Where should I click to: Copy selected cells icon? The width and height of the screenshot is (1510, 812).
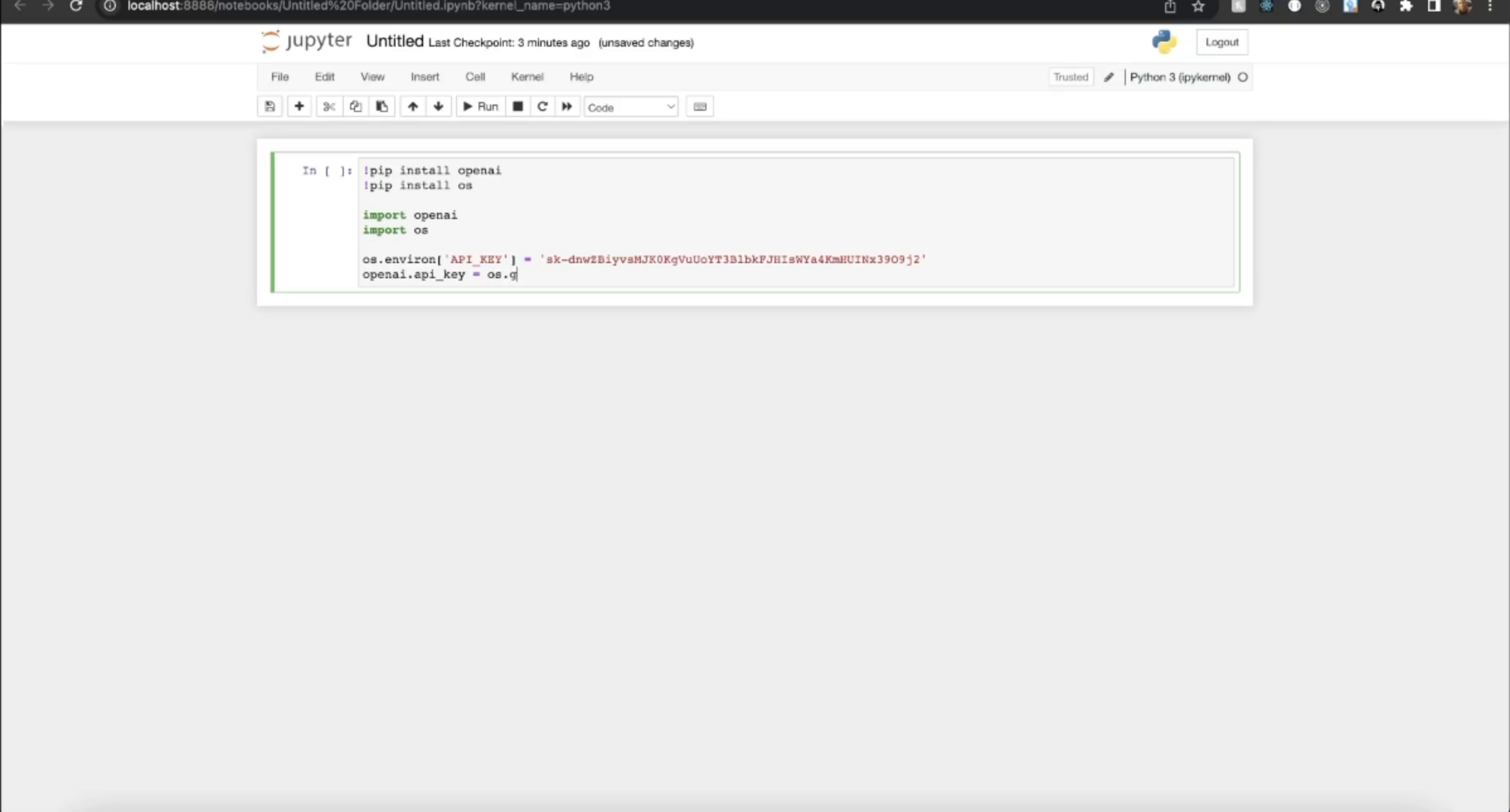pyautogui.click(x=355, y=106)
